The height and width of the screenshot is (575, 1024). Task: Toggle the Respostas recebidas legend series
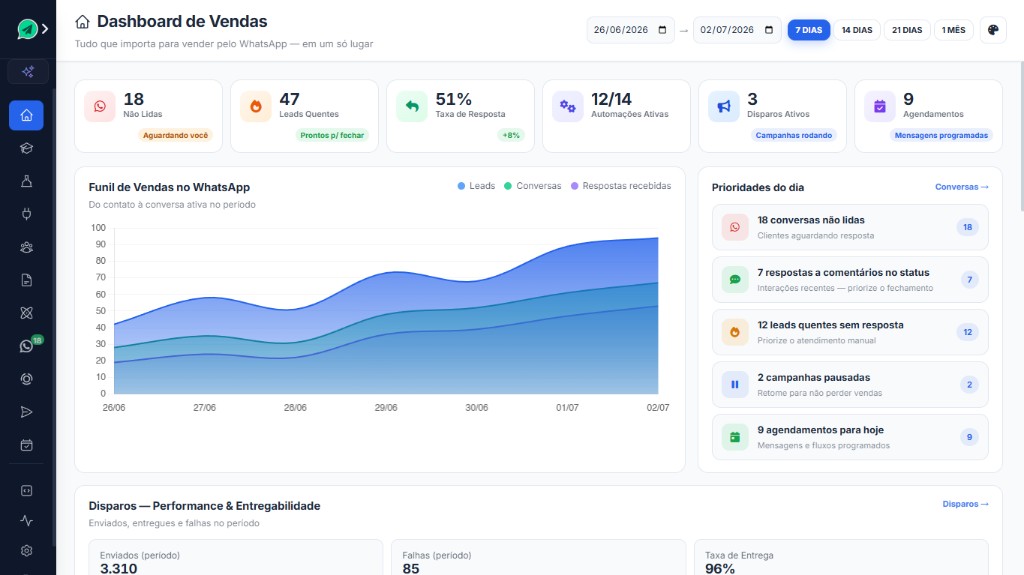tap(621, 186)
